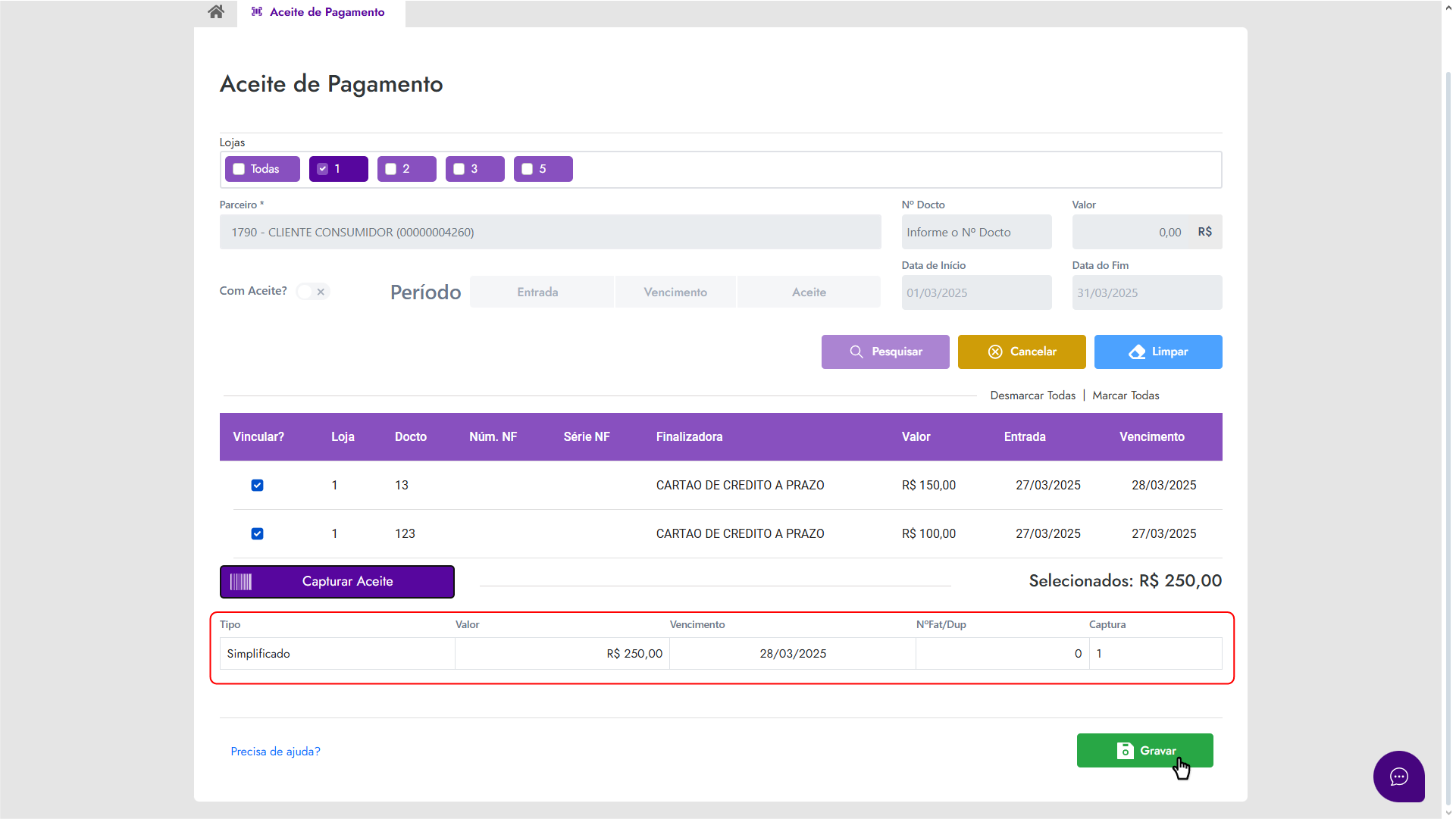Click the magnifier icon on Pesquisar
The image size is (1456, 819).
pyautogui.click(x=856, y=352)
